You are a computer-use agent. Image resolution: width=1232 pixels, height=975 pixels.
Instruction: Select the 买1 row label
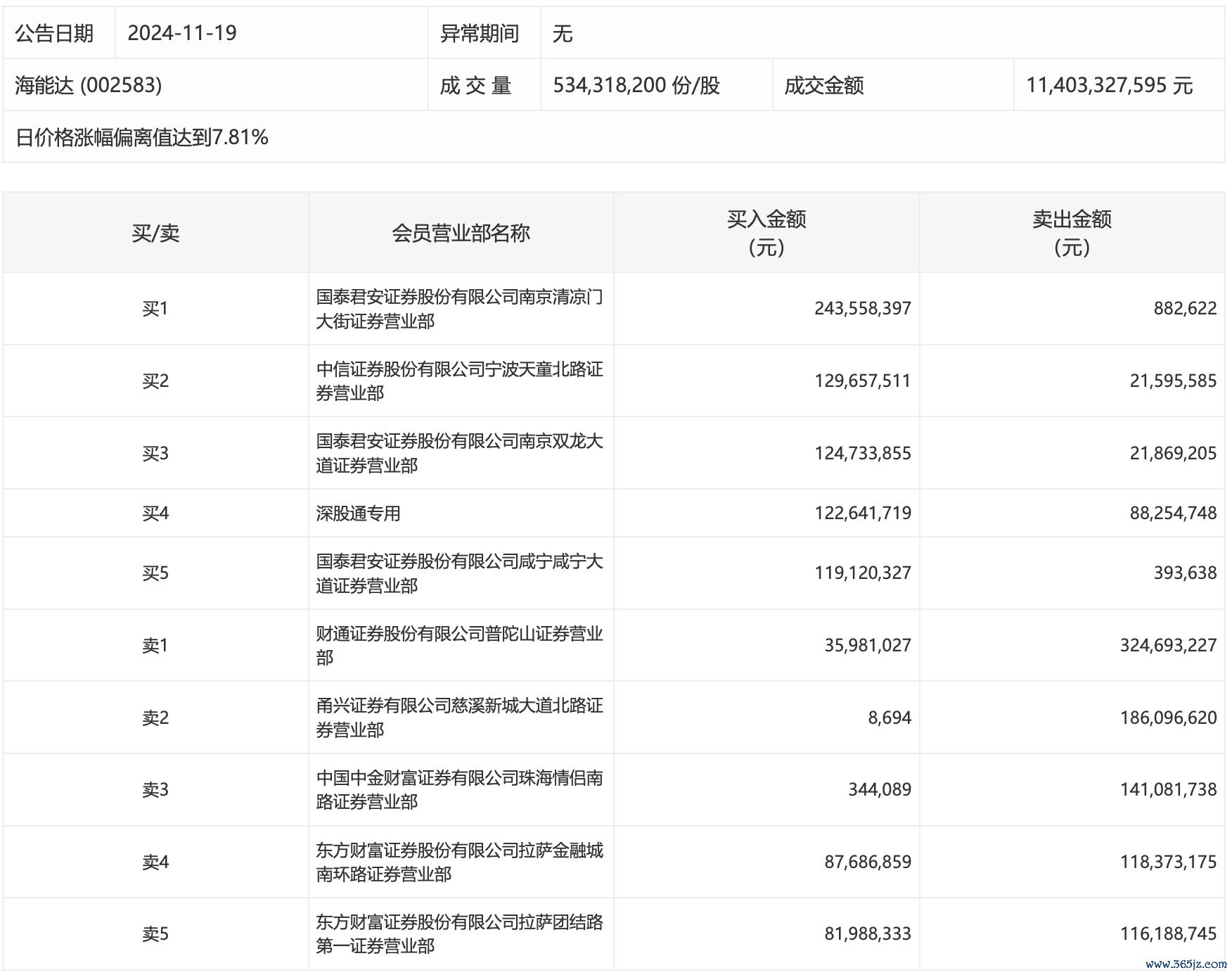(155, 309)
